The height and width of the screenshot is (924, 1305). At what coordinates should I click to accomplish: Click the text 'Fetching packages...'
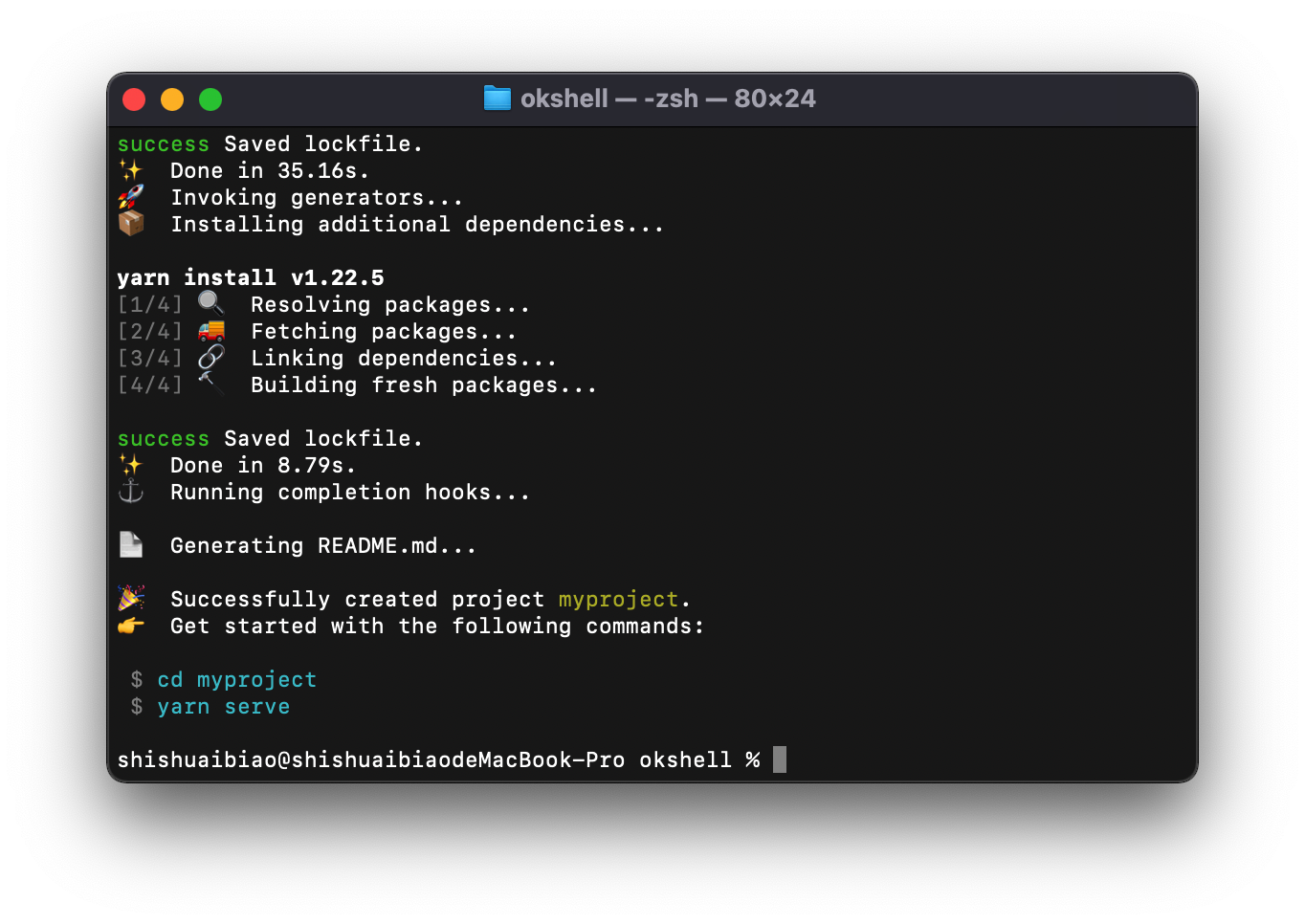click(x=384, y=331)
